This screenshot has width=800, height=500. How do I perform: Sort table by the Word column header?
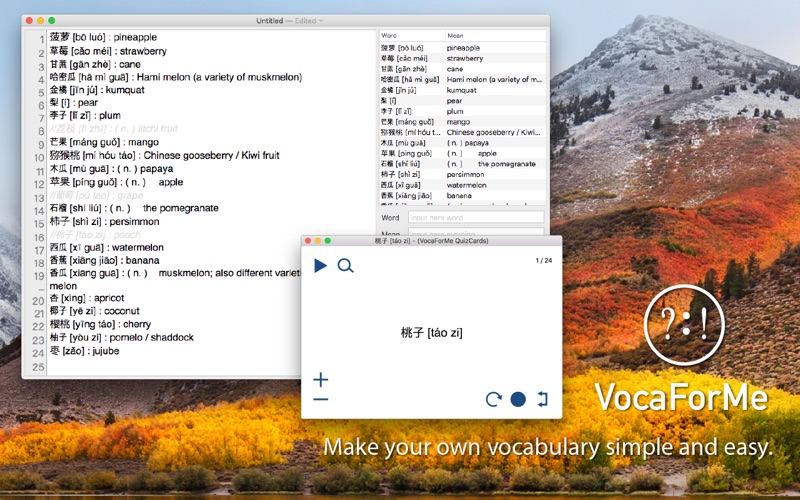tap(412, 36)
